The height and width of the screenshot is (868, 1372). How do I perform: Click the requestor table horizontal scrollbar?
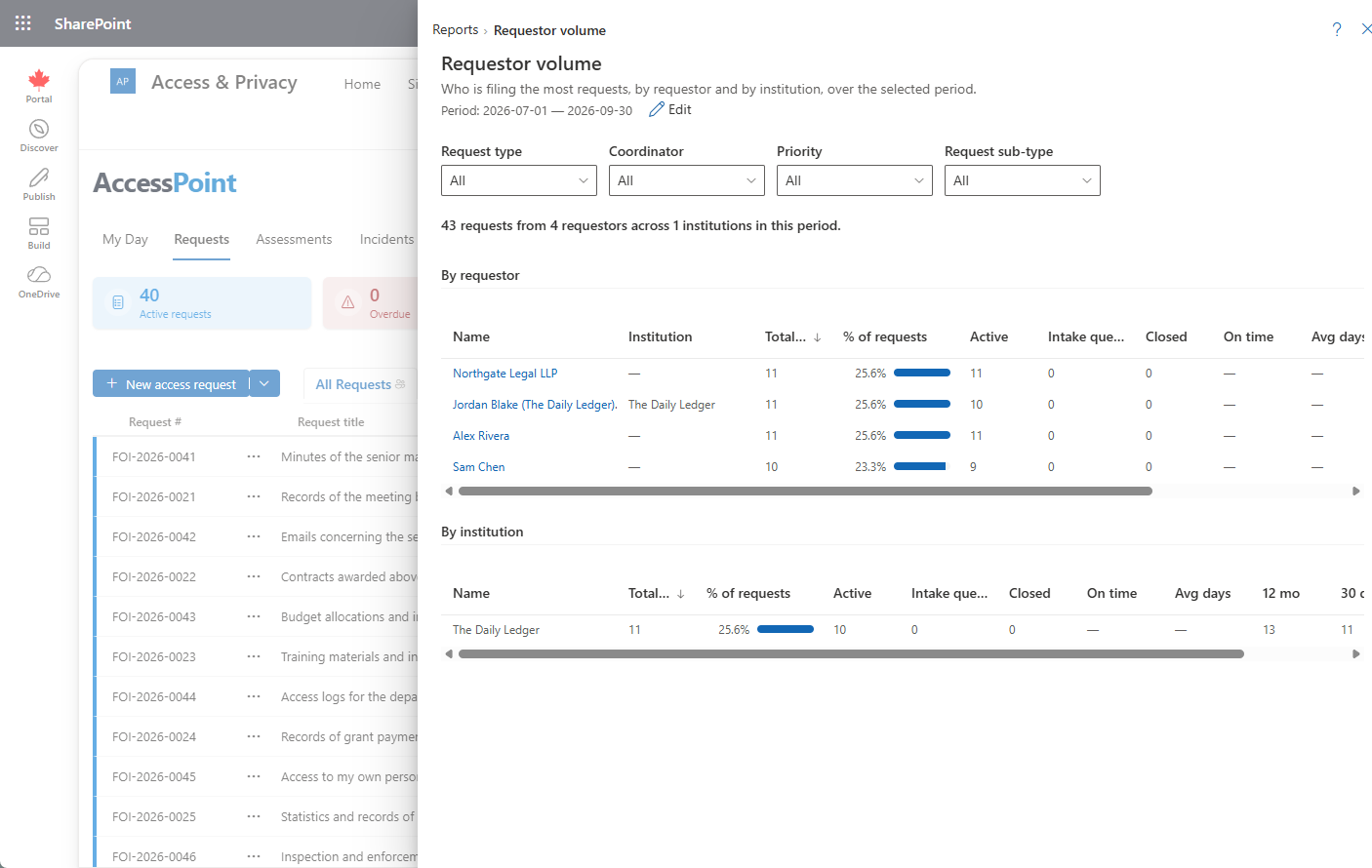[x=805, y=492]
